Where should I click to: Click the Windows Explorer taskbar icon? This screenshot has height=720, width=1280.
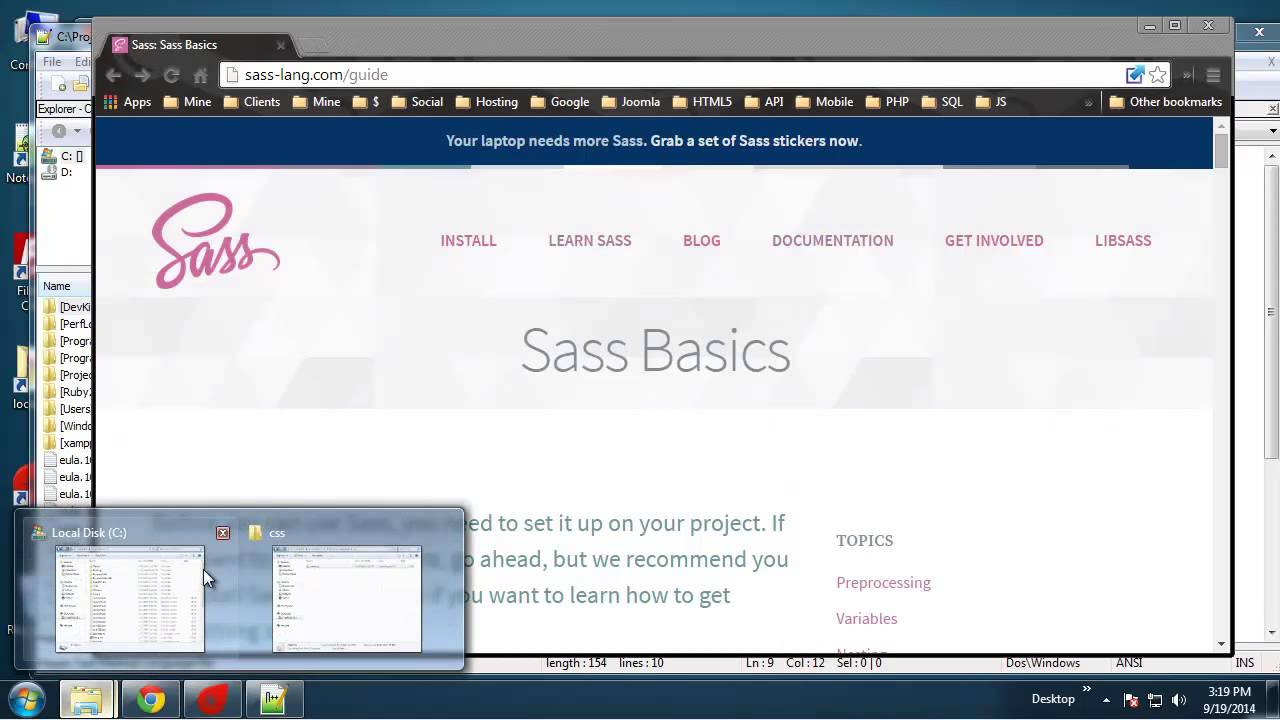[87, 700]
